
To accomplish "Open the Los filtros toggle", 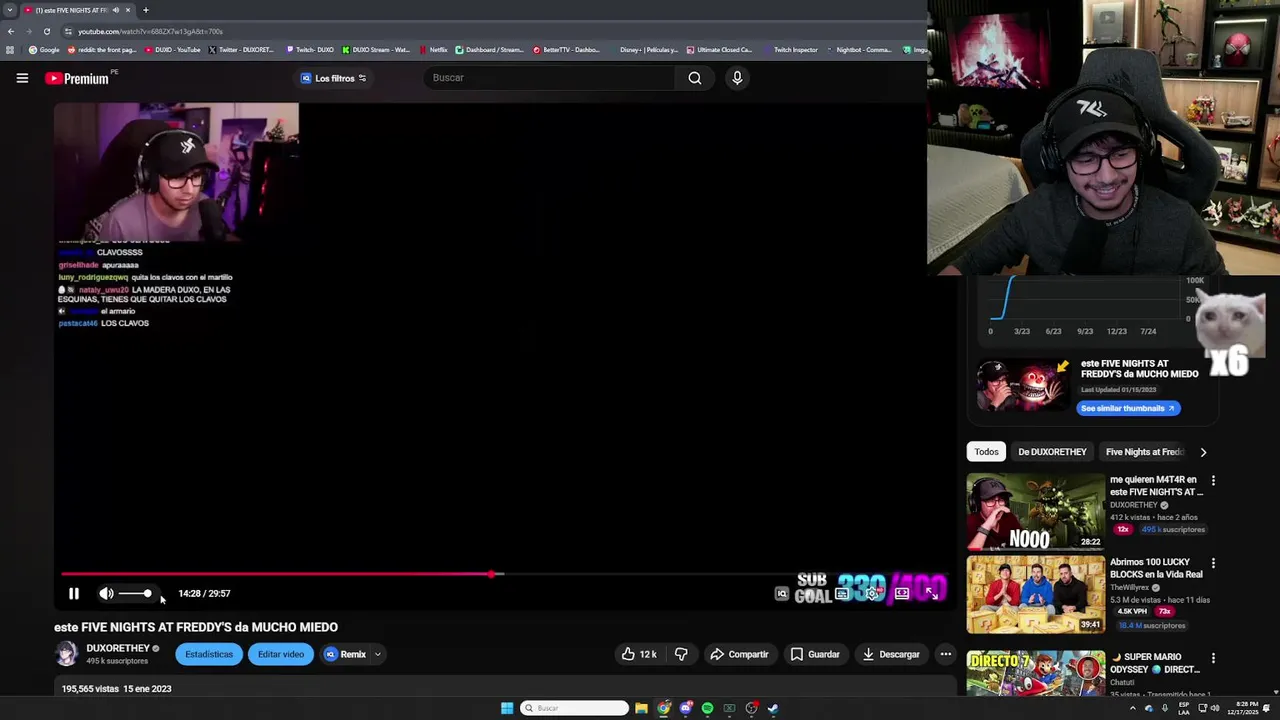I will click(x=334, y=78).
